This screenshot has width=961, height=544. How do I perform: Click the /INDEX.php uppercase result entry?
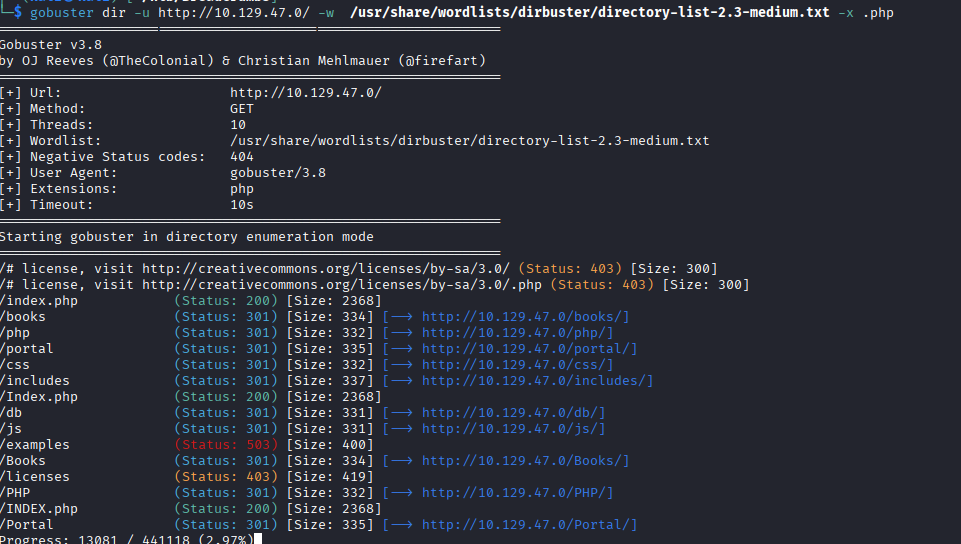tap(39, 508)
